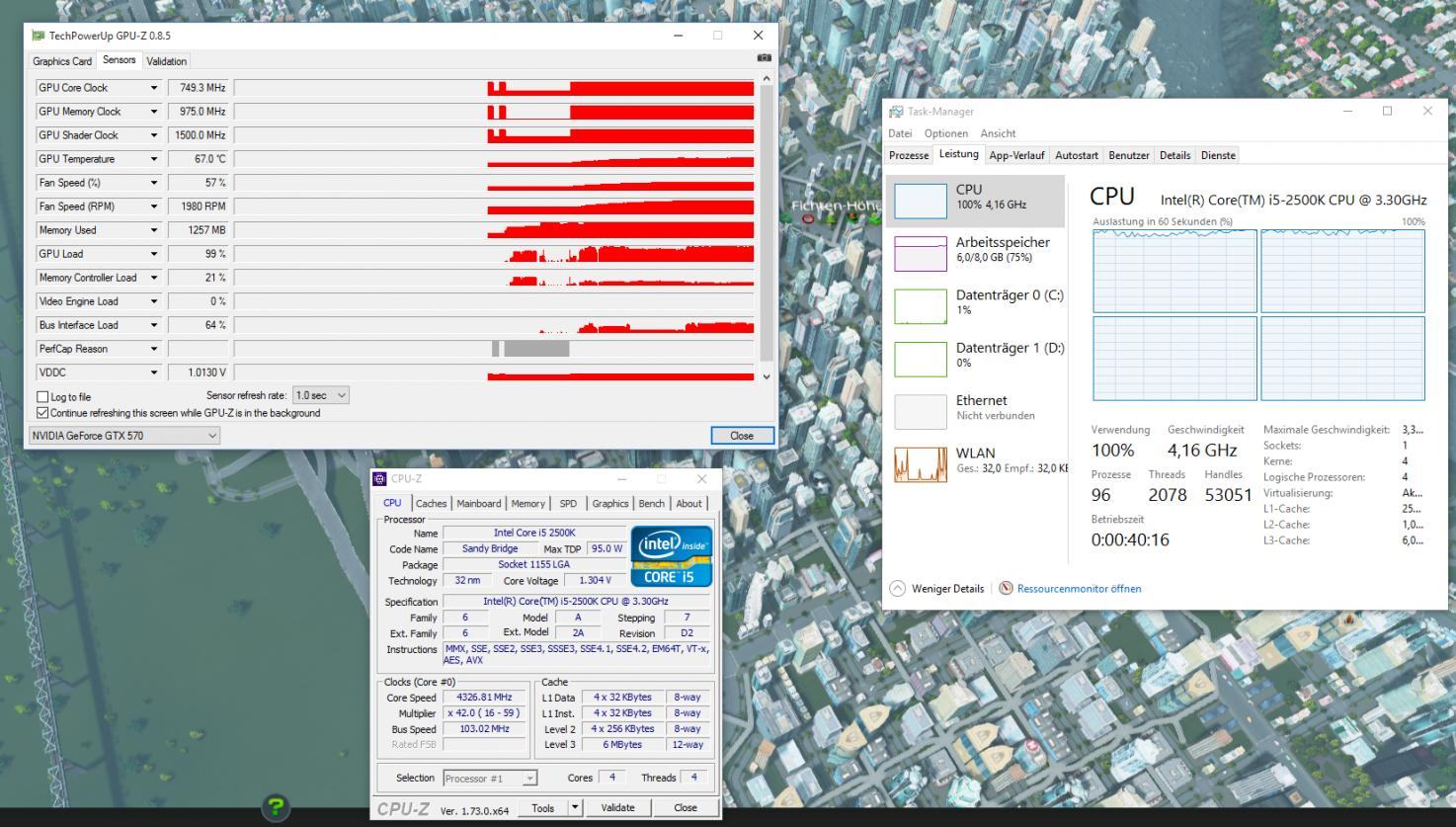1456x827 pixels.
Task: Select the Ethernet entry in Task-Manager
Action: 978,411
